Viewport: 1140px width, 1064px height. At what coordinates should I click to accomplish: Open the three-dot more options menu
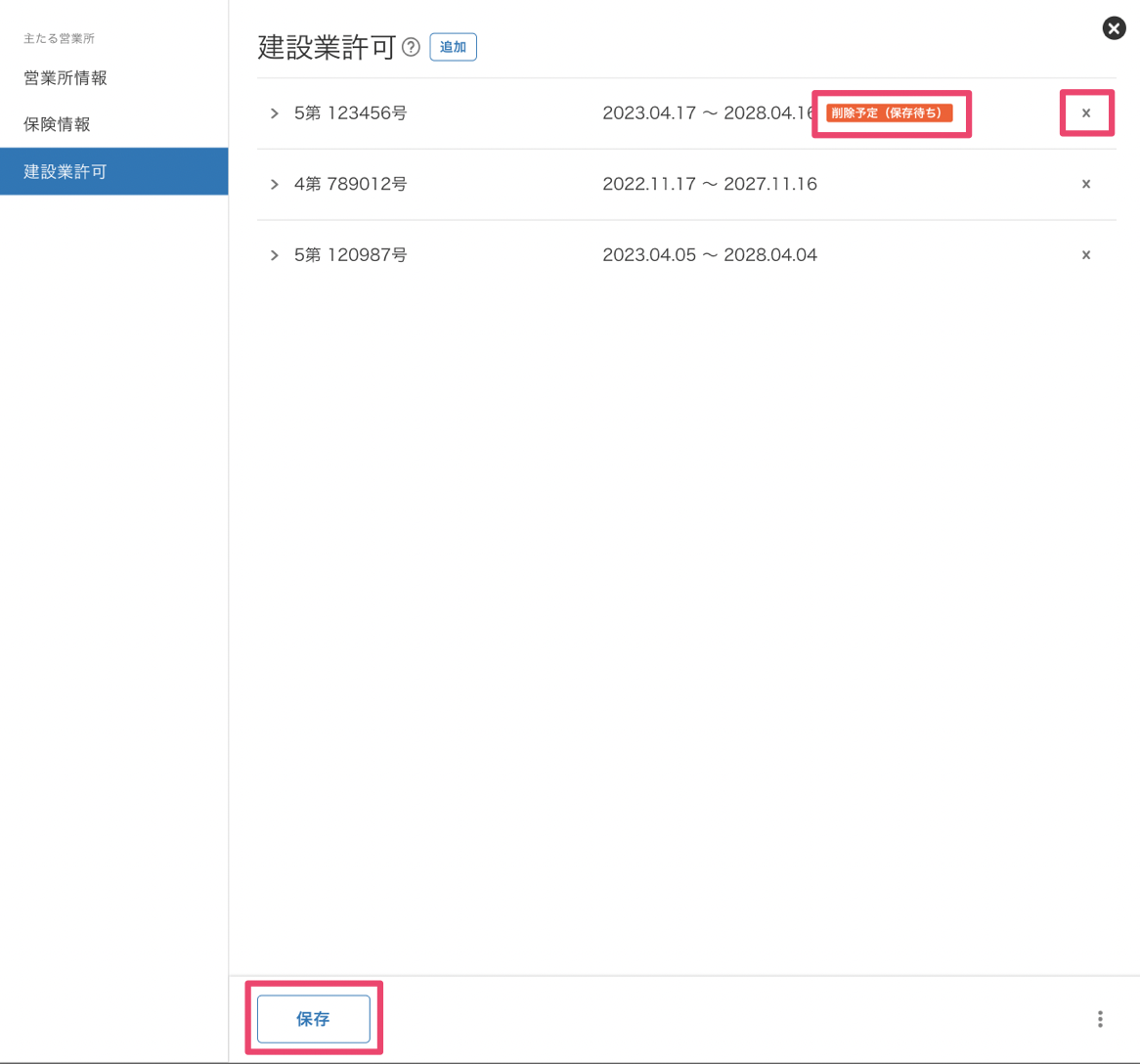[1100, 1019]
